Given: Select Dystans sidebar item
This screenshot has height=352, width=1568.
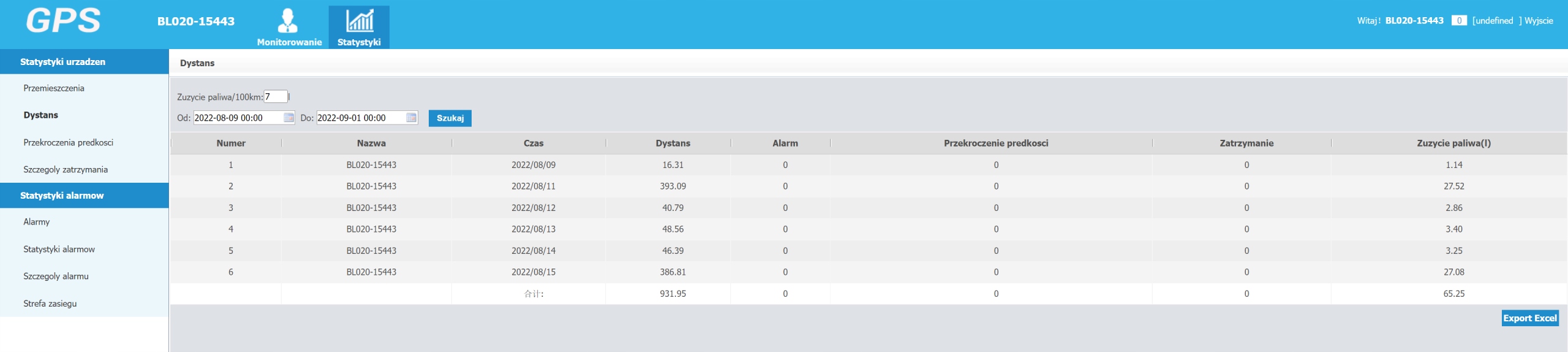Looking at the screenshot, I should point(40,115).
